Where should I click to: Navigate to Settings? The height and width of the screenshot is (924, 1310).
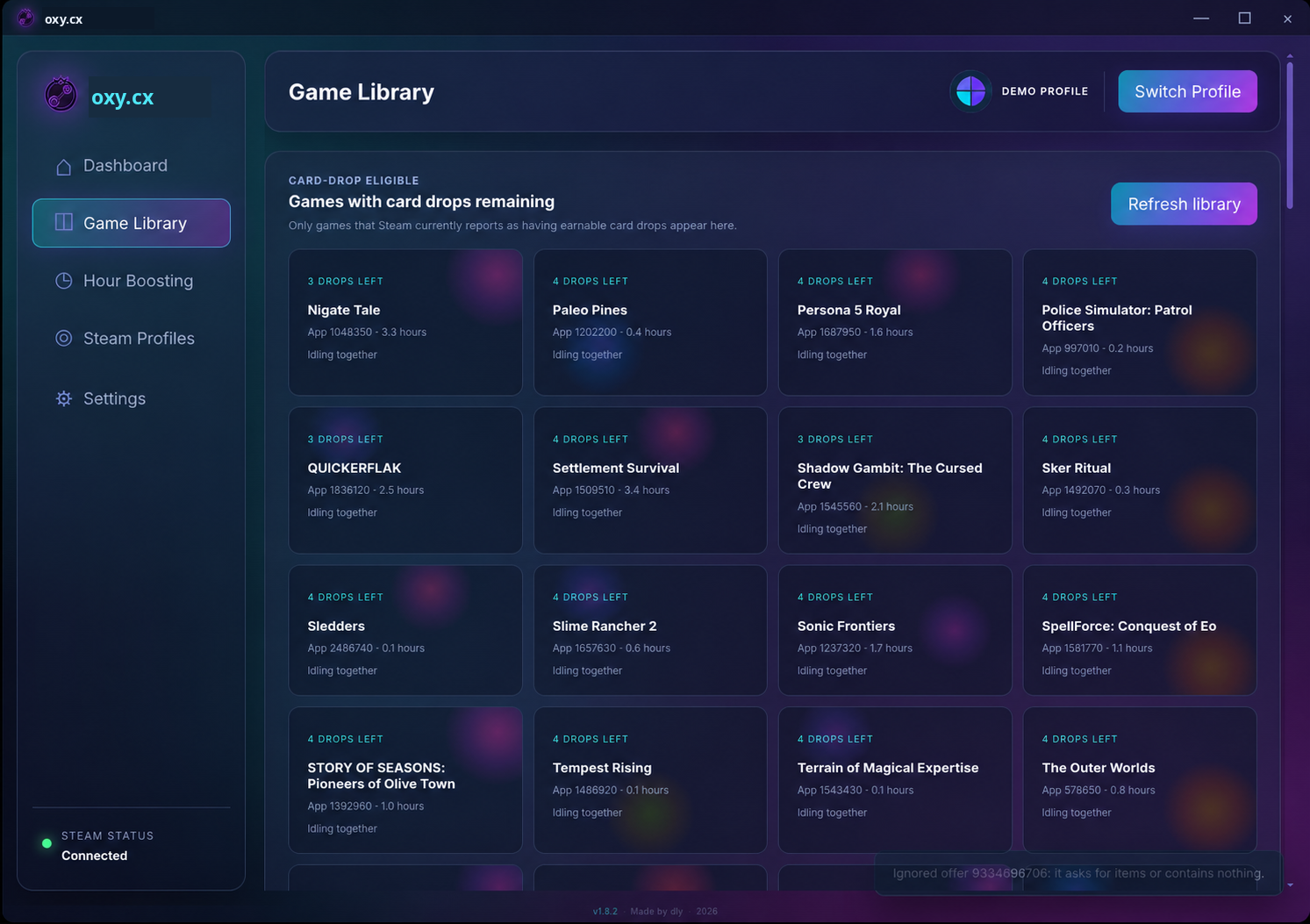pos(132,398)
